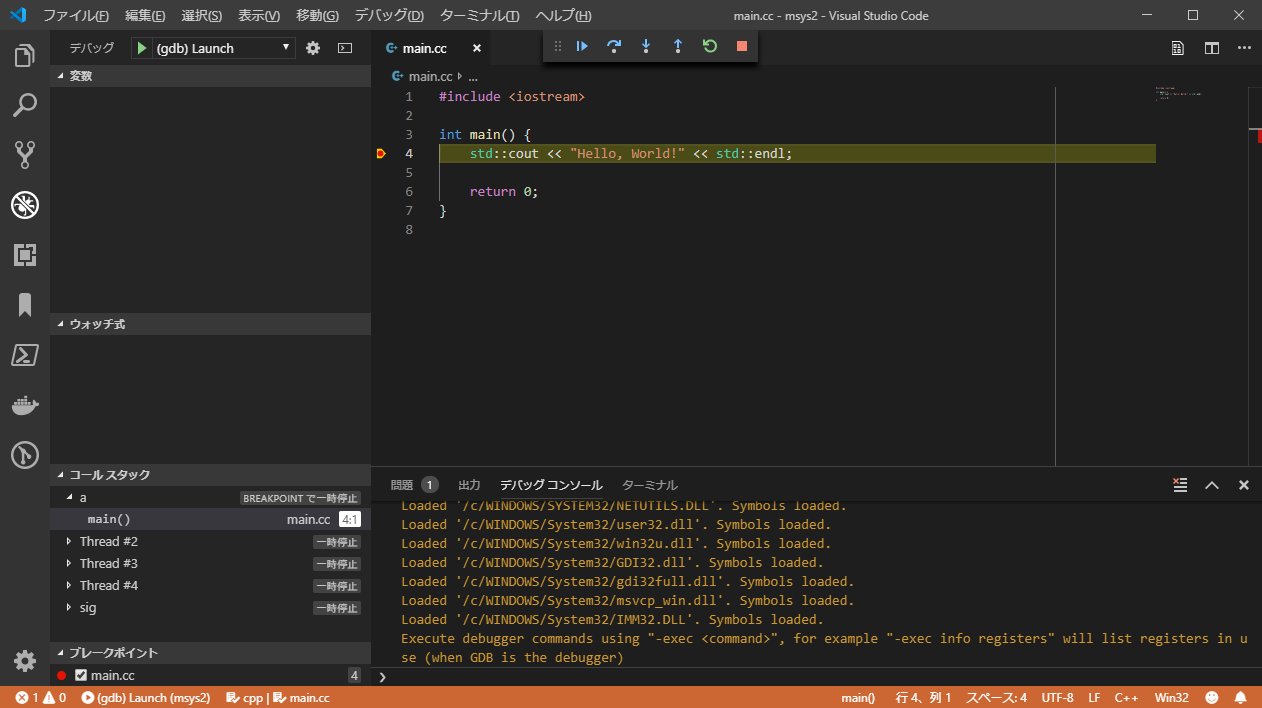Image resolution: width=1262 pixels, height=708 pixels.
Task: Close the main.cc editor tab
Action: (x=477, y=48)
